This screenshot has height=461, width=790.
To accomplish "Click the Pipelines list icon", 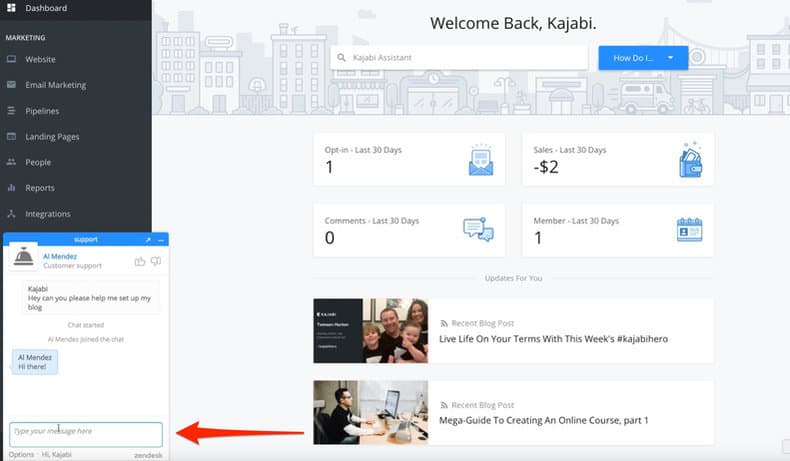I will 11,110.
